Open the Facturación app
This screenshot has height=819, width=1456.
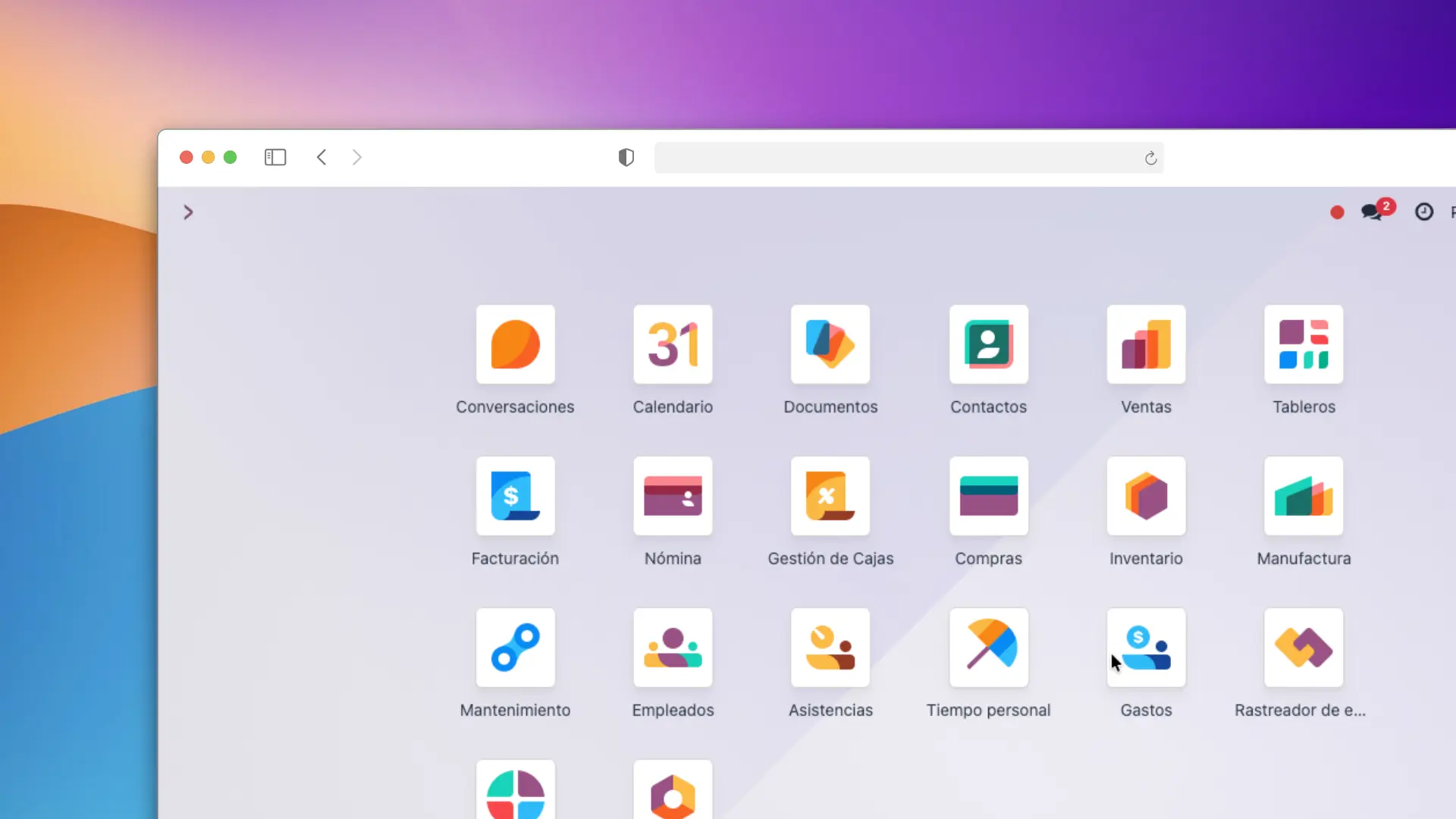pyautogui.click(x=515, y=497)
